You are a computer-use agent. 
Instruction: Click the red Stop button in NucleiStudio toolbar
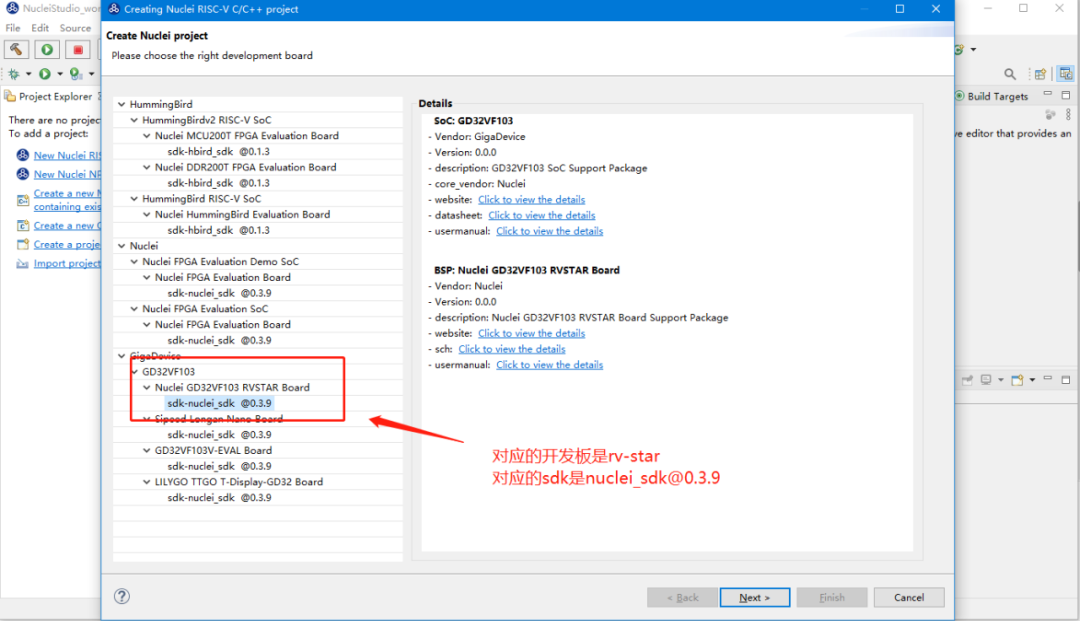[x=78, y=50]
